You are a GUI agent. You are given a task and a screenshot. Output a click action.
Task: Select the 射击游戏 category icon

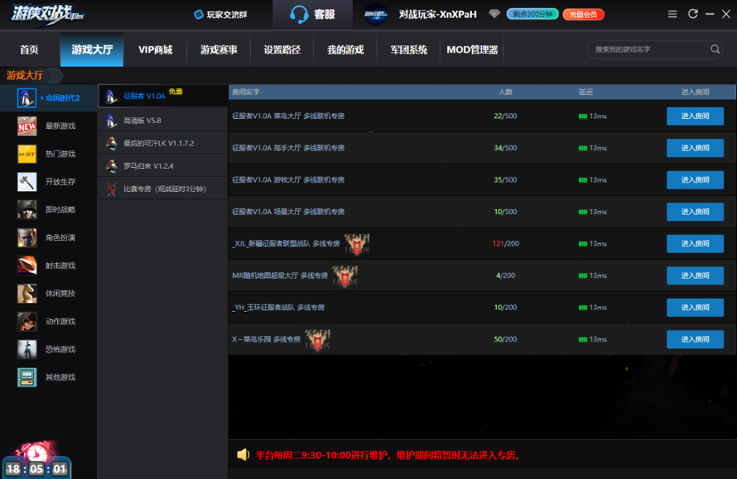click(27, 266)
